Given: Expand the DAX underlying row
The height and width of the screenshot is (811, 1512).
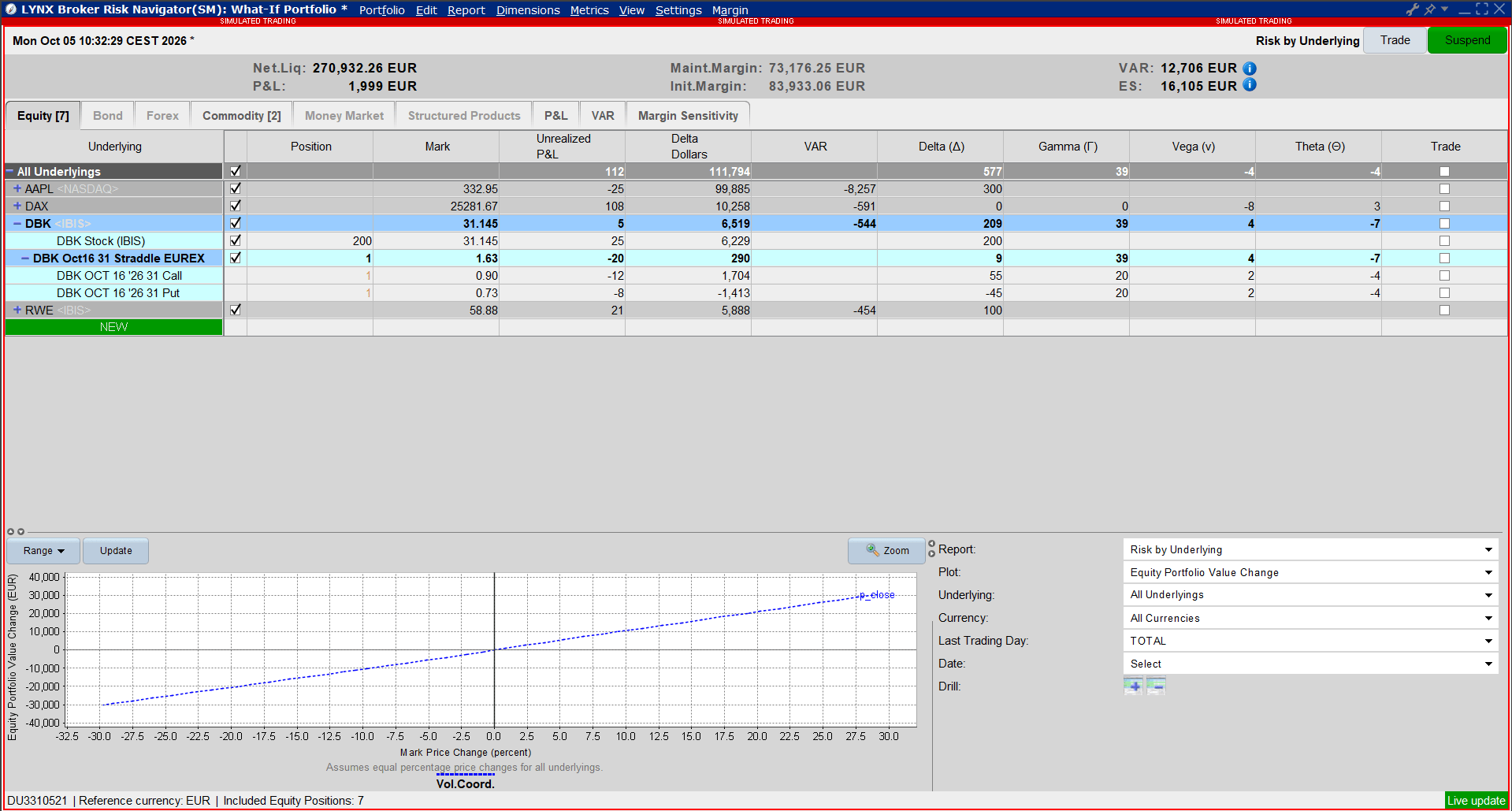Looking at the screenshot, I should 17,206.
